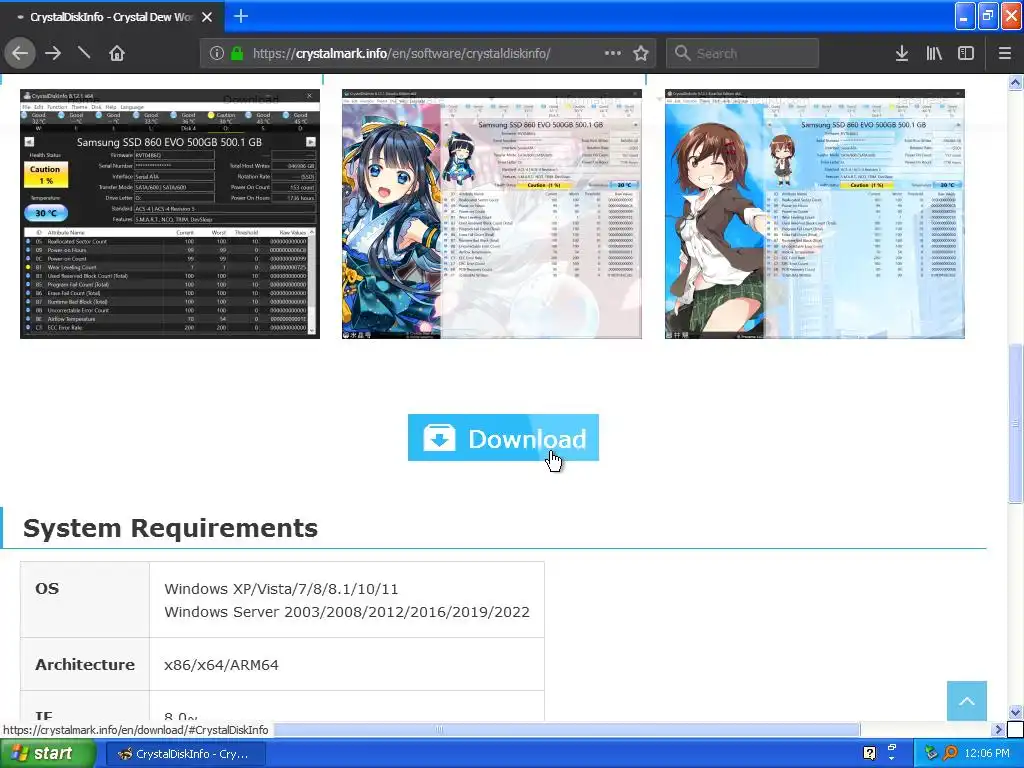Click the Architecture row label
Screen dimensions: 1024x768
(85, 665)
